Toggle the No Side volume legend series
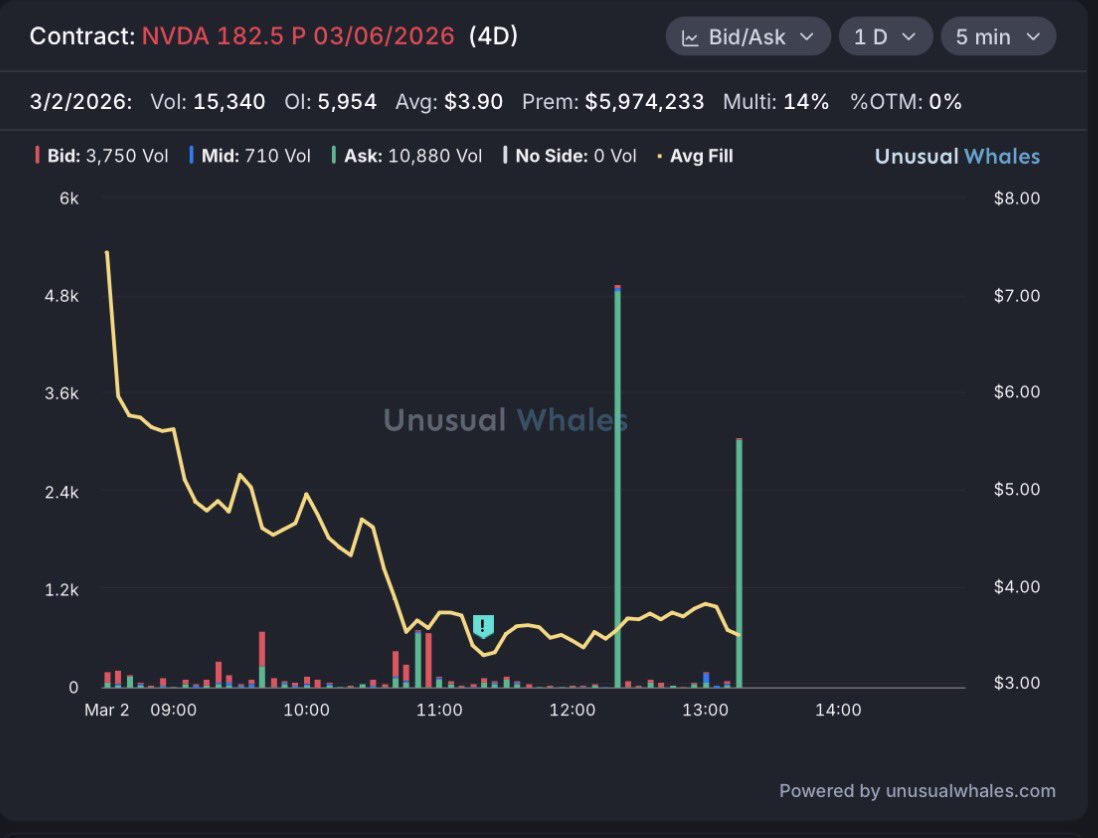This screenshot has height=838, width=1098. (x=570, y=155)
